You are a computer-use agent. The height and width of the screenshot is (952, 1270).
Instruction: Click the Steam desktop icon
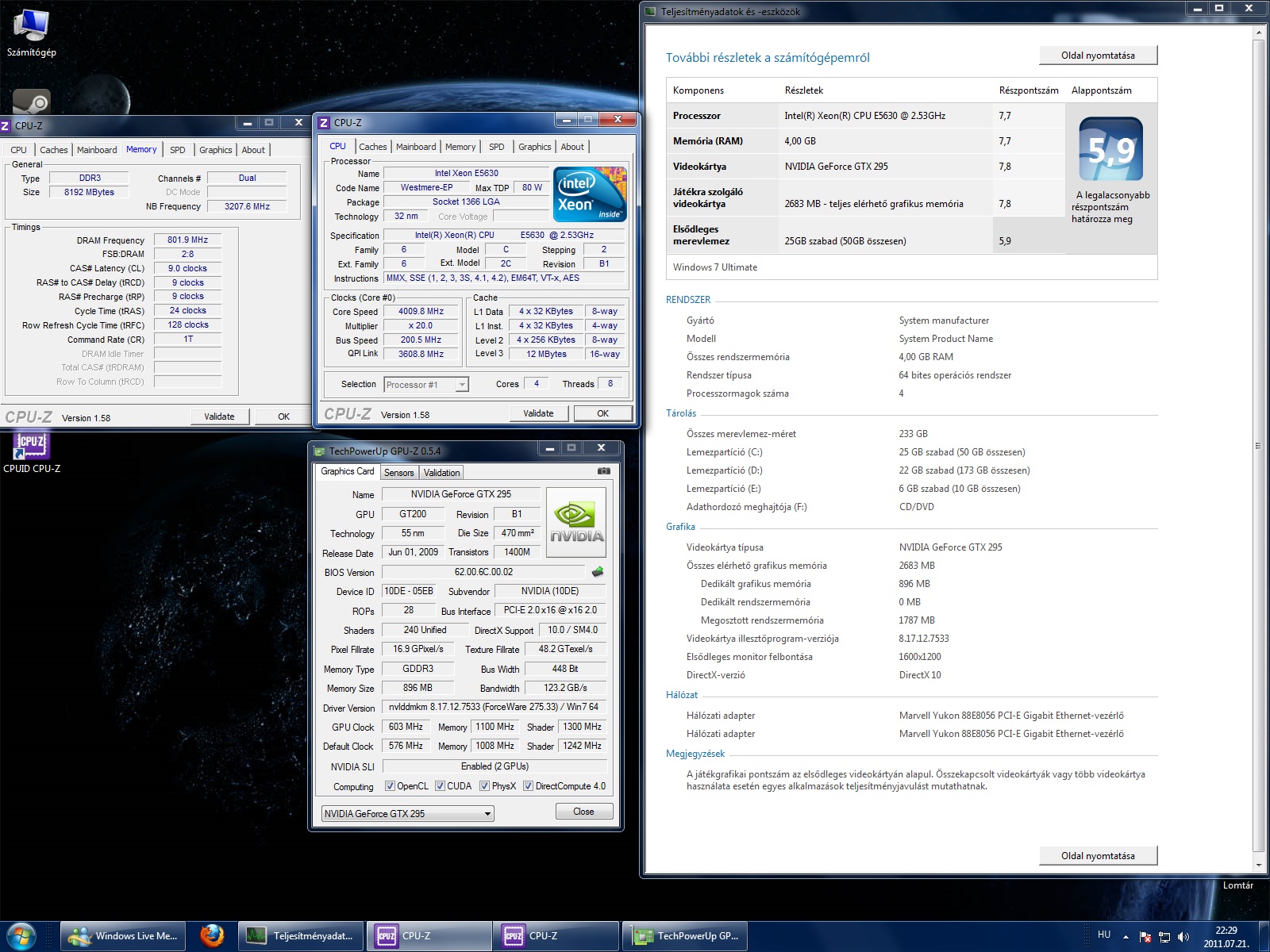pyautogui.click(x=32, y=102)
